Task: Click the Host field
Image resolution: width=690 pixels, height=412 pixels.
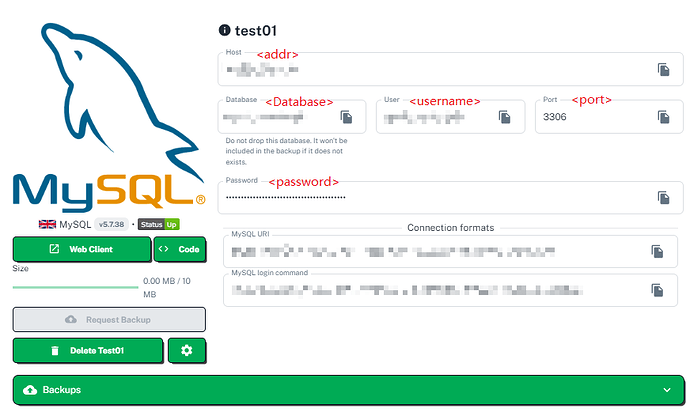Action: pos(450,69)
